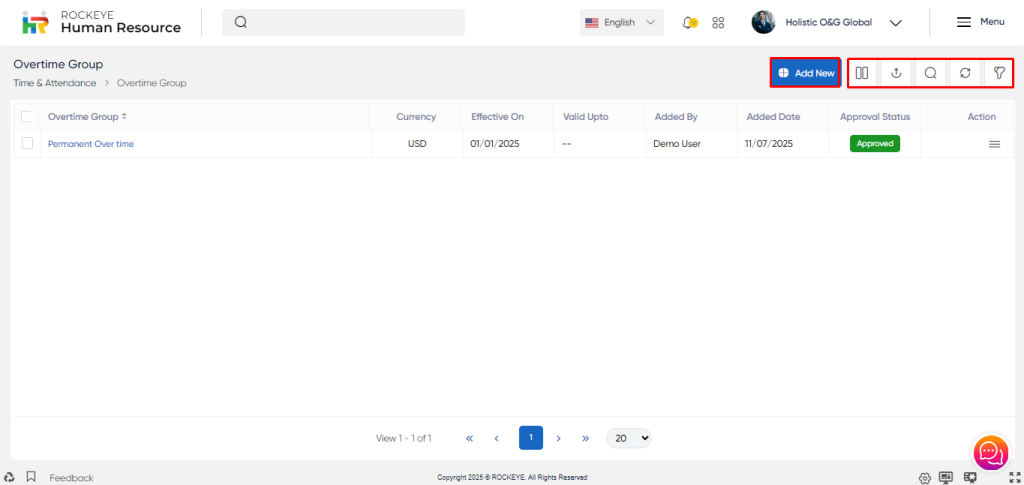The width and height of the screenshot is (1024, 485).
Task: Open the Permanent Over time link
Action: pyautogui.click(x=91, y=144)
